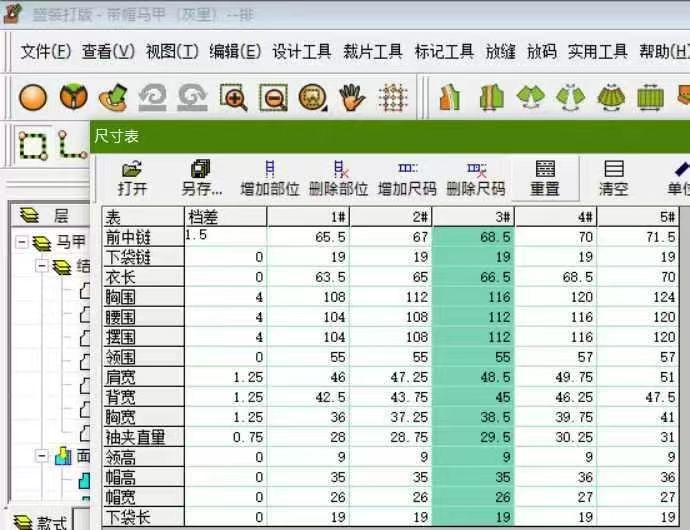Click the zoom out magnifier icon
The width and height of the screenshot is (690, 530).
pos(273,98)
